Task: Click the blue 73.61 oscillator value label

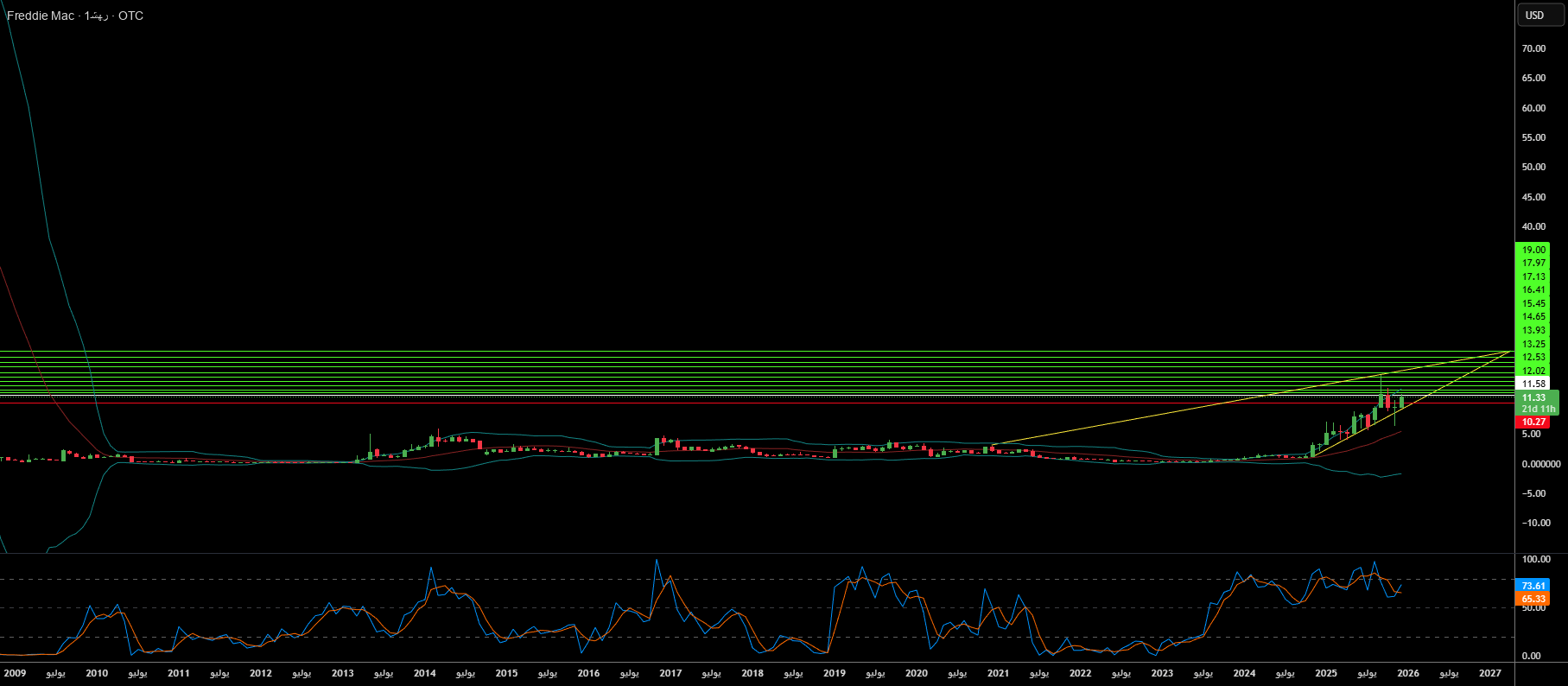Action: (1533, 586)
